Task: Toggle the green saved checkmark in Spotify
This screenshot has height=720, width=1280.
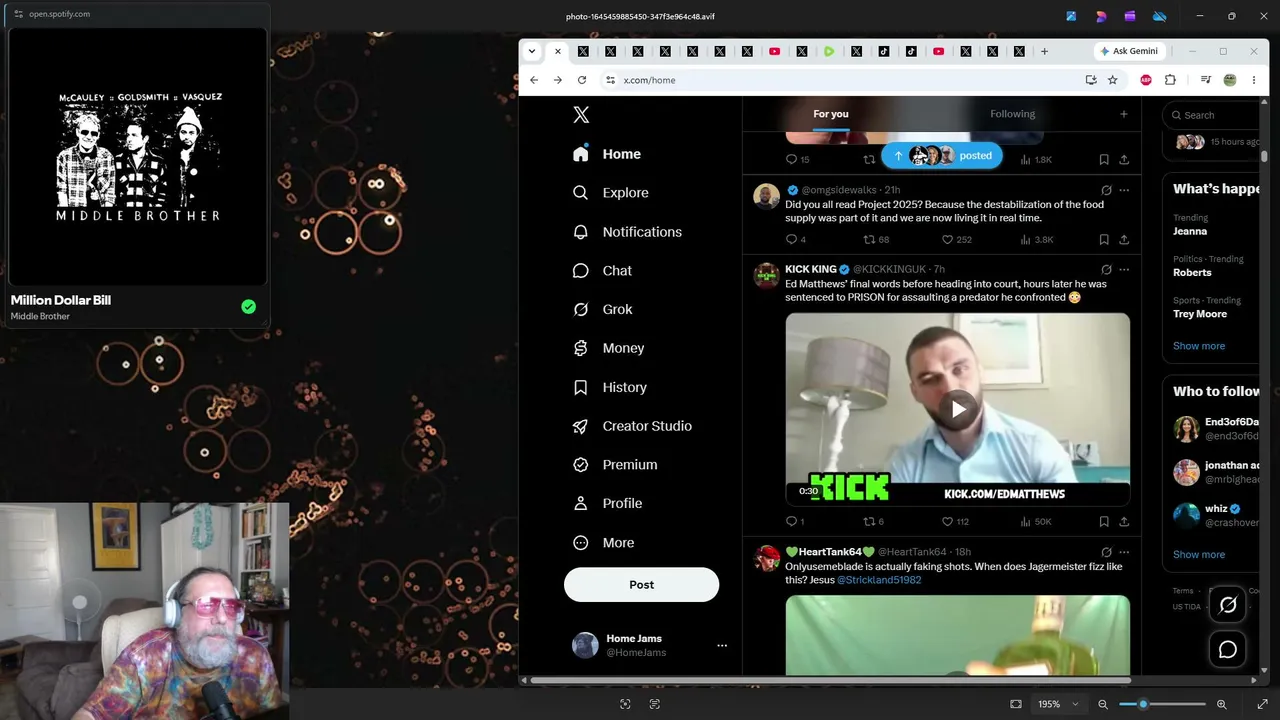Action: pos(248,307)
